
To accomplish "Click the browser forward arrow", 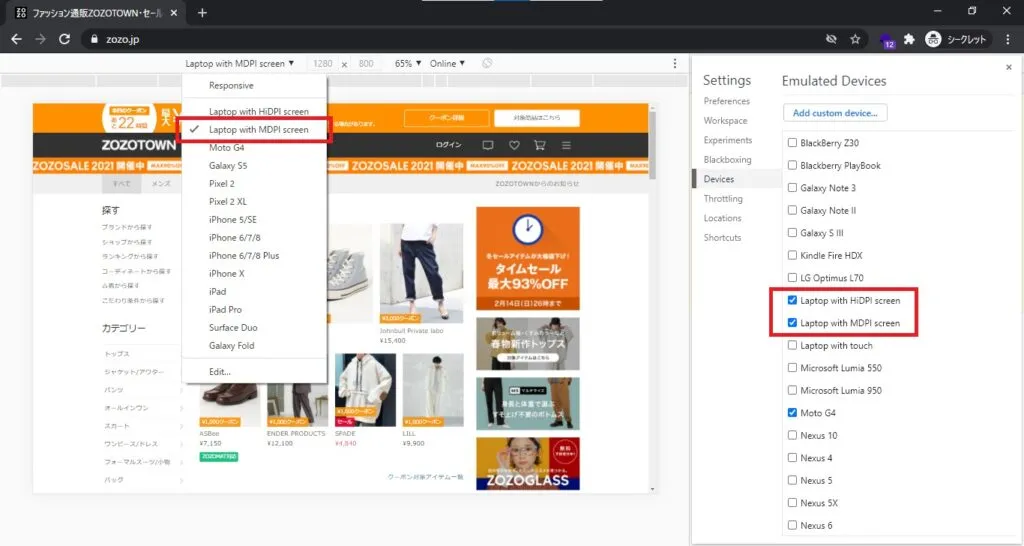I will point(40,39).
